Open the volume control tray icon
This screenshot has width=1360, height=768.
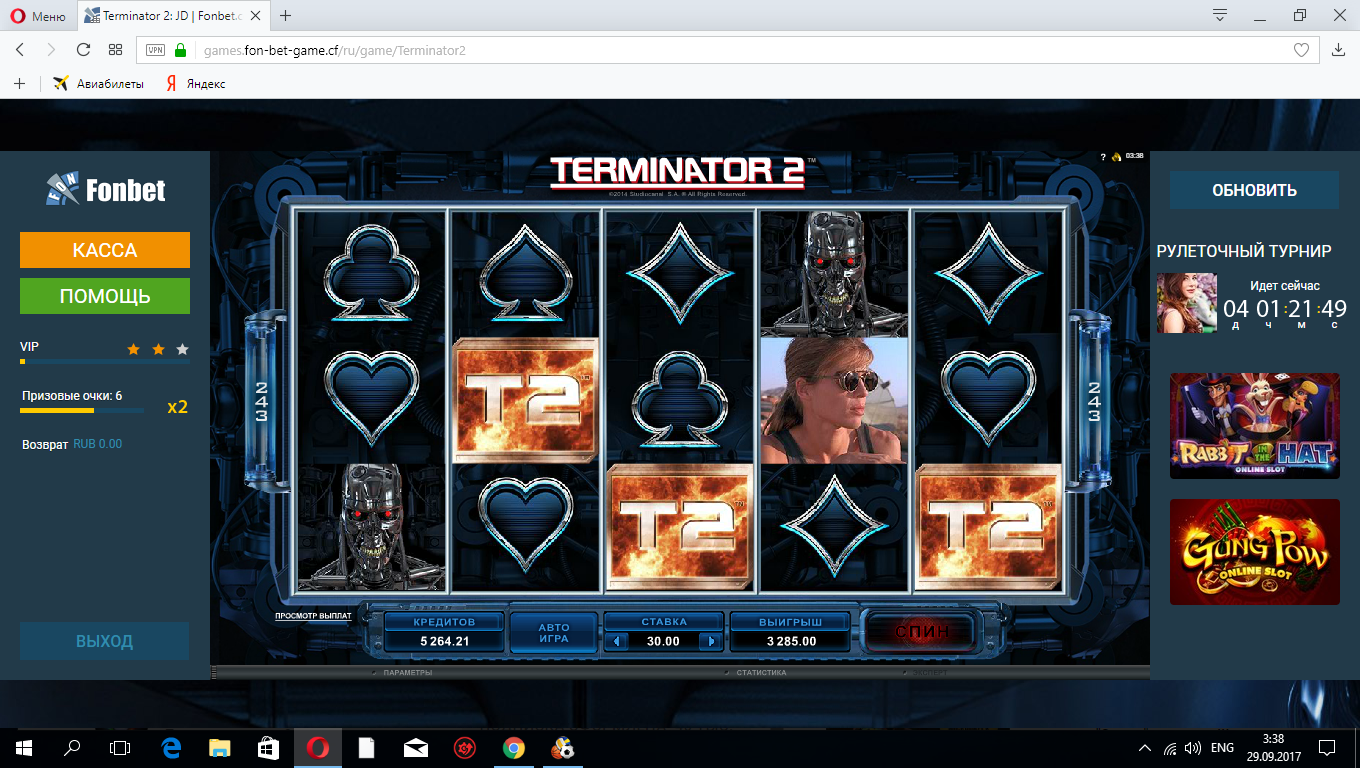click(x=1192, y=747)
